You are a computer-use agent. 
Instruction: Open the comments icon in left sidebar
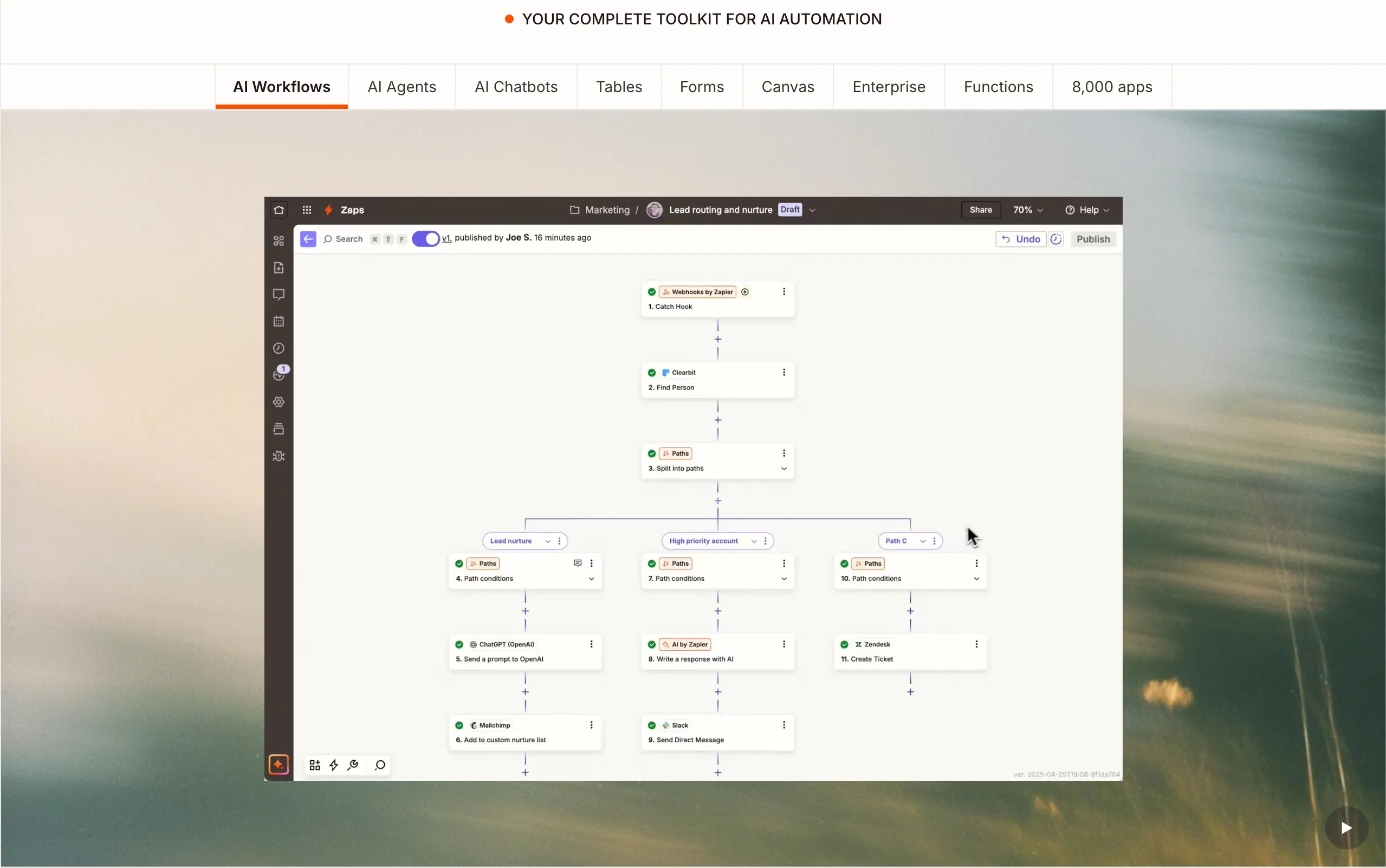click(x=279, y=295)
